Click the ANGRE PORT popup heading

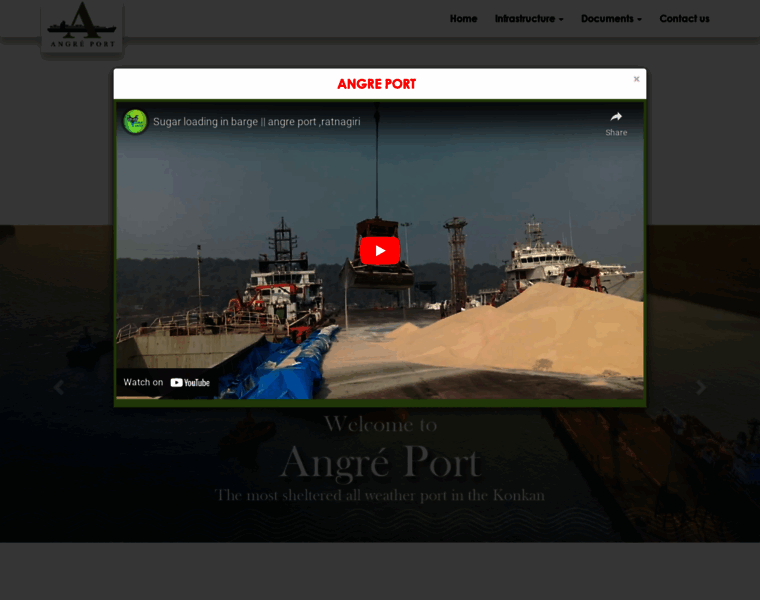(377, 84)
